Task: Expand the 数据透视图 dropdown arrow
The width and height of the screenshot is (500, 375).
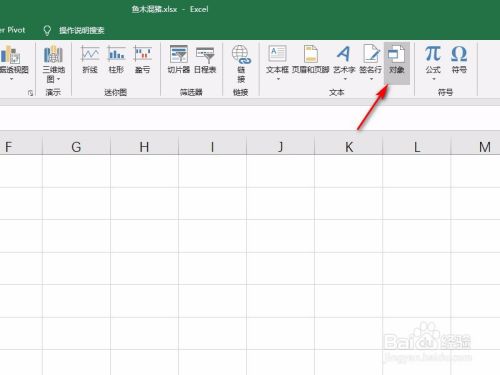Action: tap(12, 79)
